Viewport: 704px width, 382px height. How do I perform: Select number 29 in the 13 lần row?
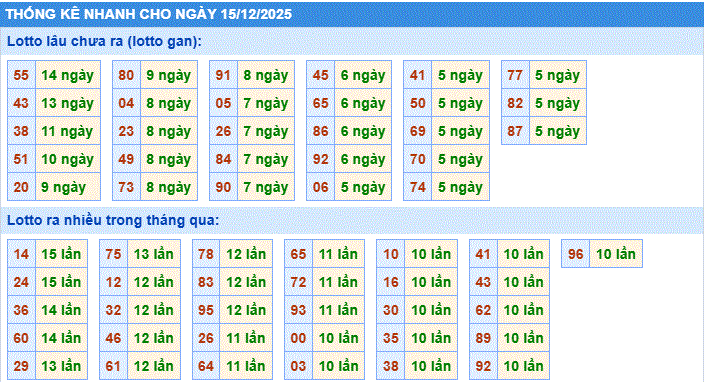pos(21,366)
